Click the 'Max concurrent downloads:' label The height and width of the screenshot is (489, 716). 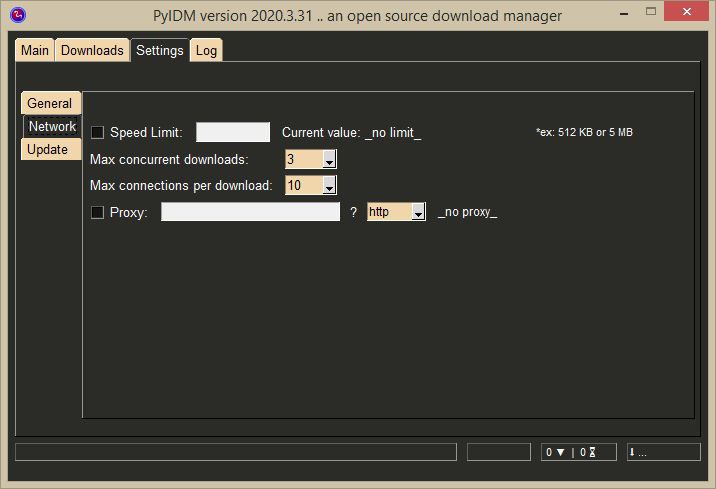pos(169,159)
